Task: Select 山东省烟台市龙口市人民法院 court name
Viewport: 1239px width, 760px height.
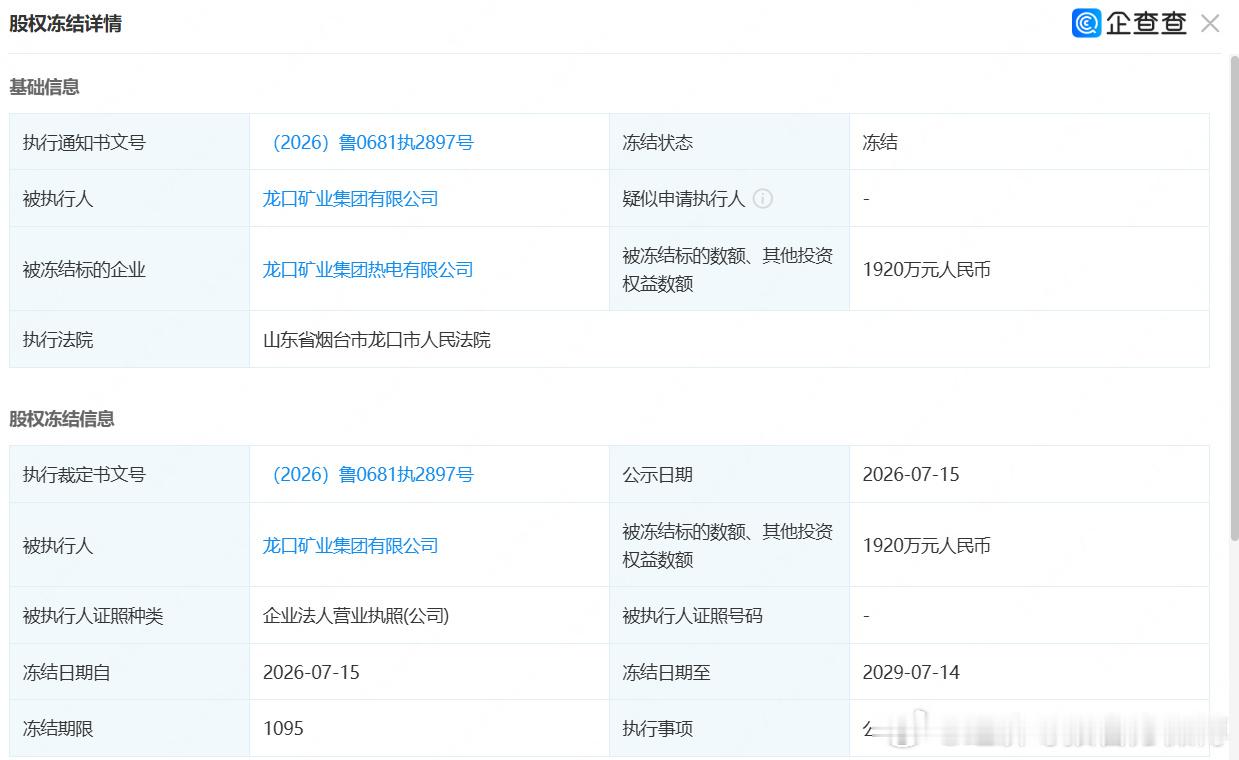Action: pyautogui.click(x=377, y=340)
